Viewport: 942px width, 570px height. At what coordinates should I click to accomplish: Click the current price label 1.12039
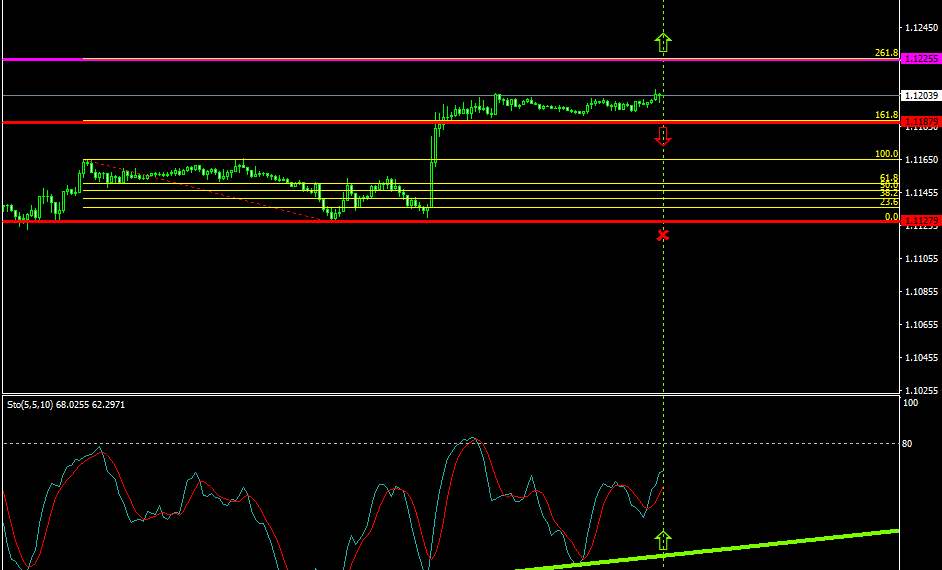click(920, 96)
